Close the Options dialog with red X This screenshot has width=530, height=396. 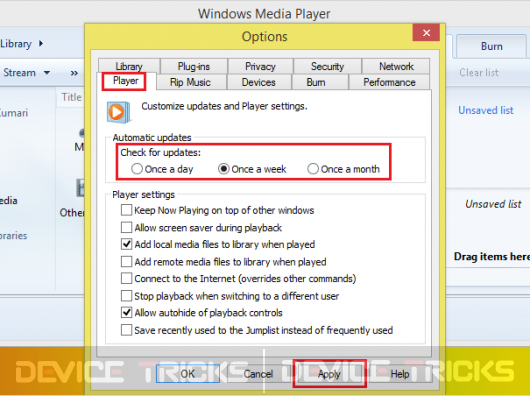tap(426, 33)
